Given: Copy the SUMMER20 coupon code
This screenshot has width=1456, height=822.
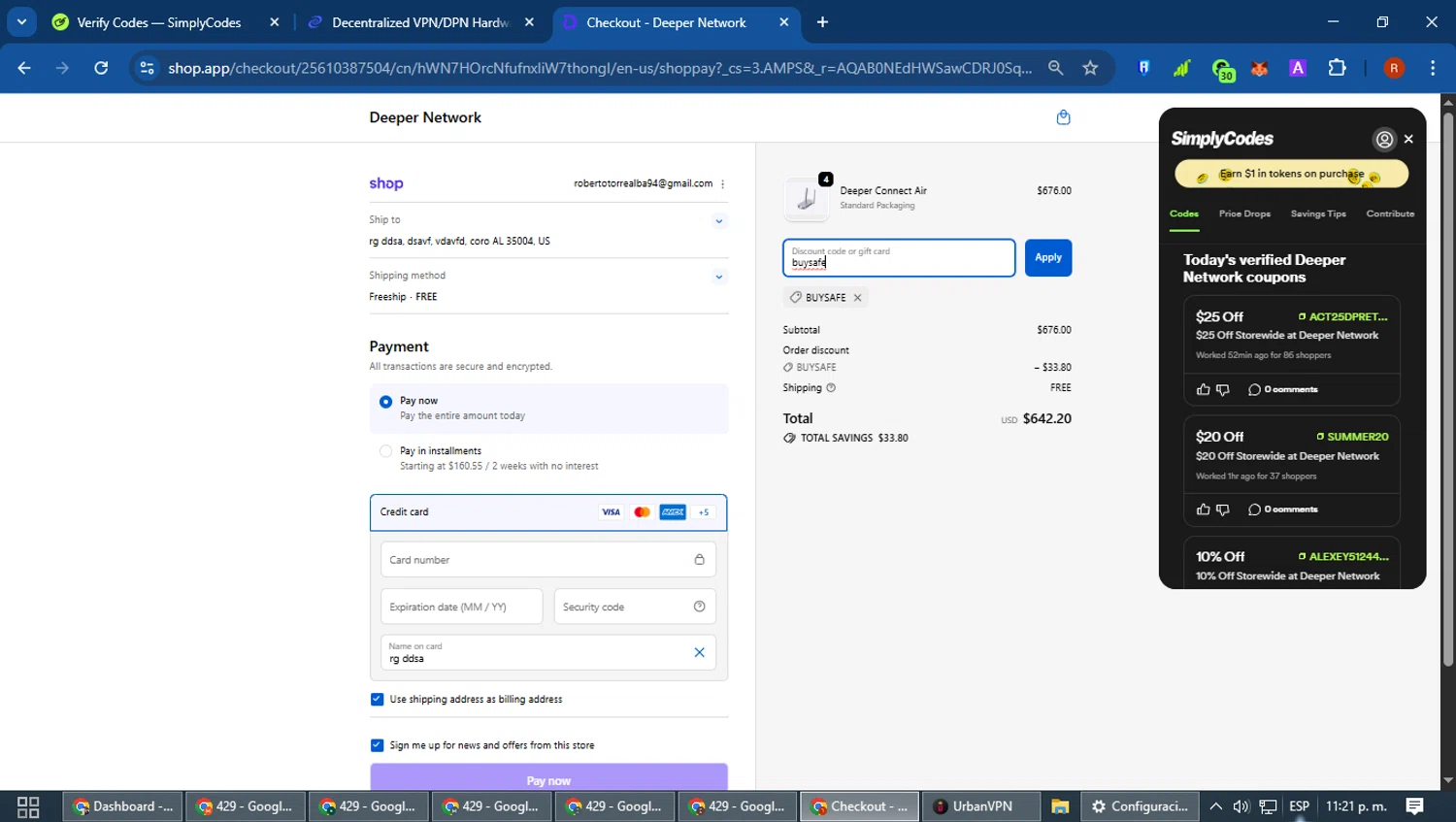Looking at the screenshot, I should 1352,437.
